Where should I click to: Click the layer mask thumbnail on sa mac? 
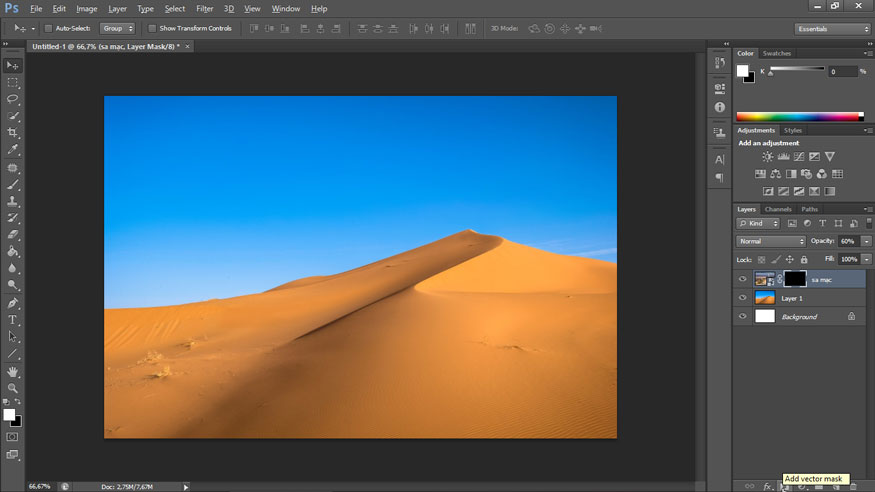pos(795,280)
